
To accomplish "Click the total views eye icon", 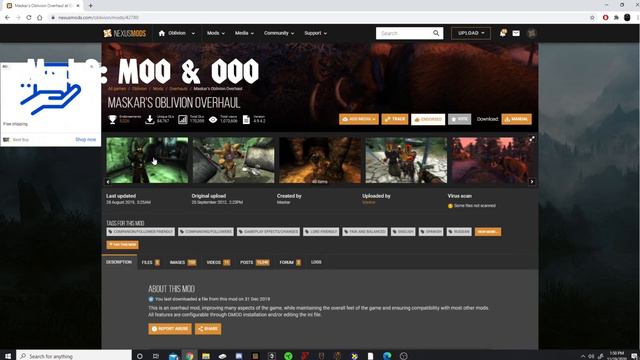I will tap(213, 120).
